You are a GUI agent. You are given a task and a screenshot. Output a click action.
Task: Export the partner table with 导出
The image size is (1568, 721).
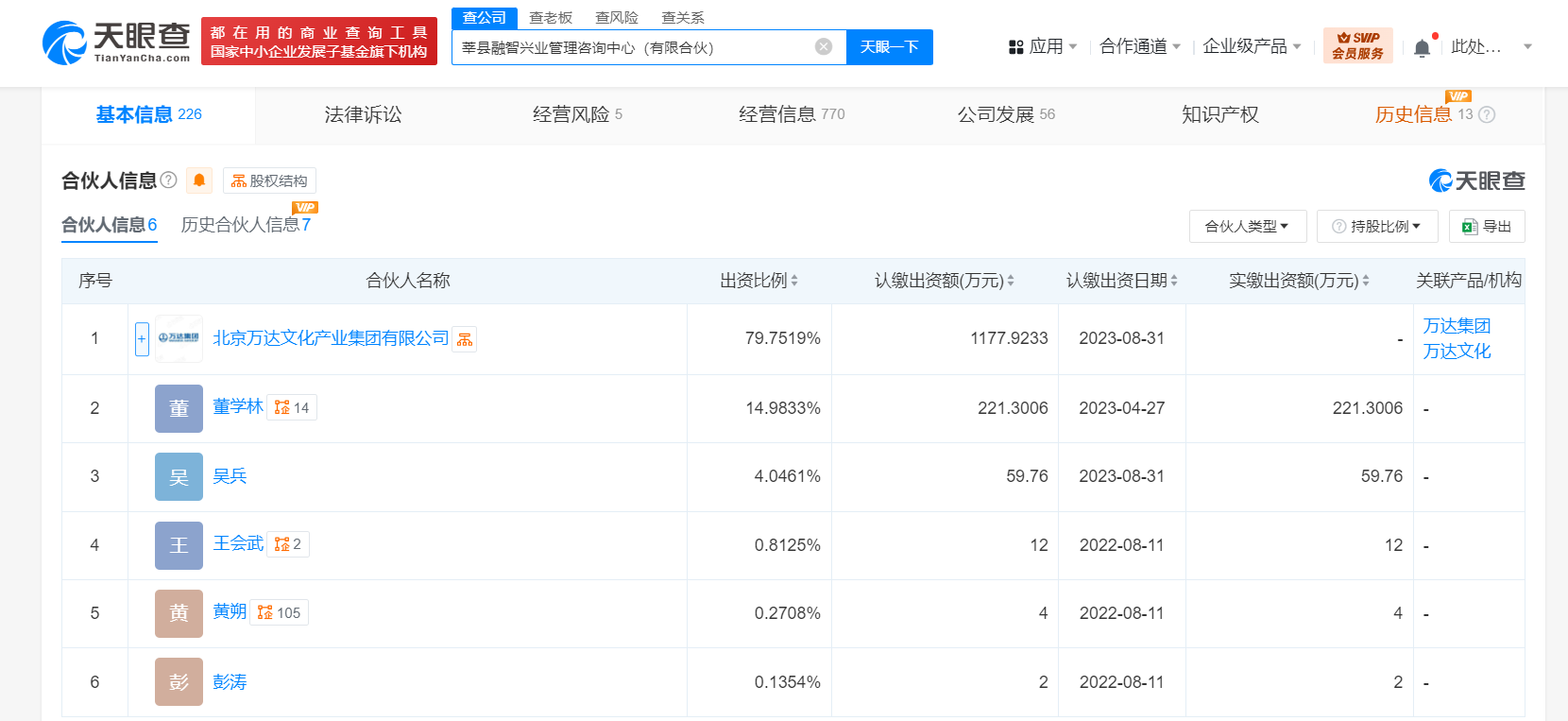coord(1487,226)
